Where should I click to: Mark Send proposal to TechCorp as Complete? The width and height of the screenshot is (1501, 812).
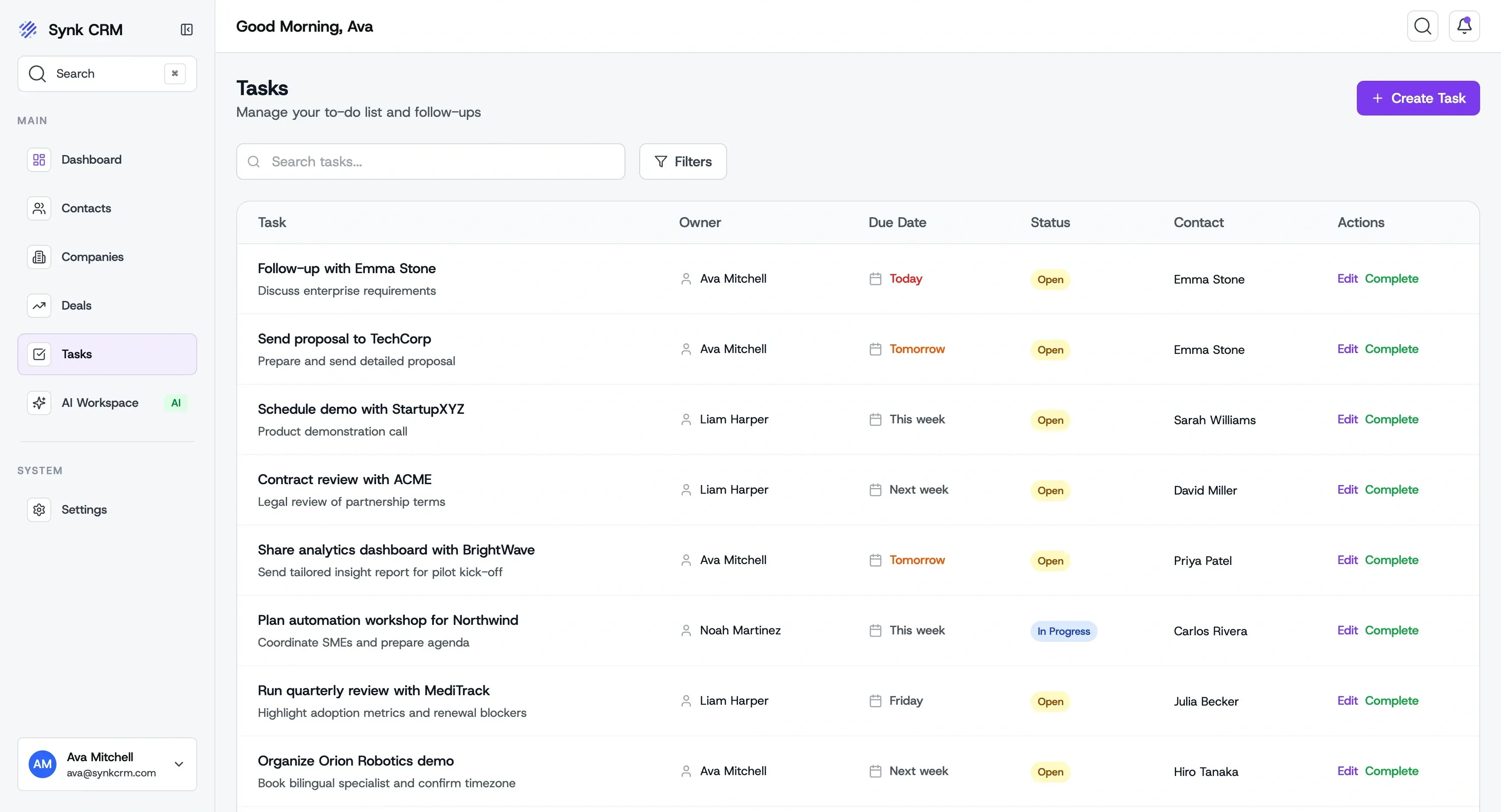(1392, 349)
